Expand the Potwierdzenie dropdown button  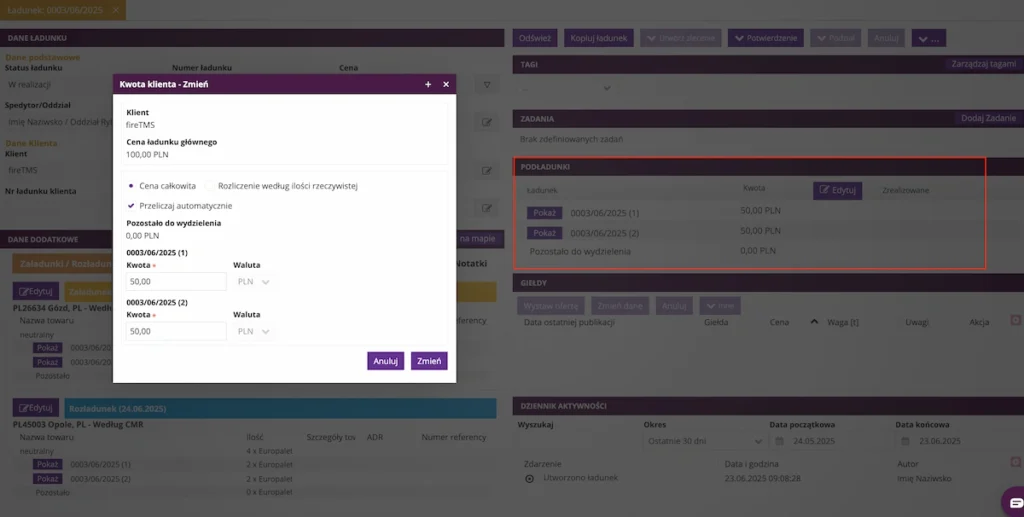(x=766, y=38)
